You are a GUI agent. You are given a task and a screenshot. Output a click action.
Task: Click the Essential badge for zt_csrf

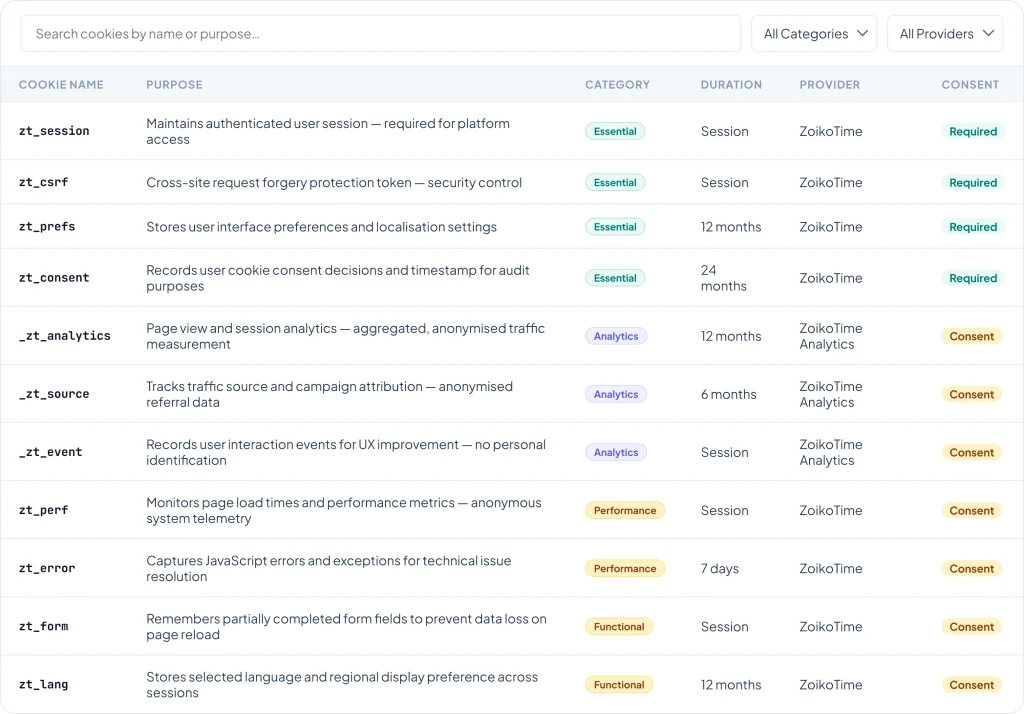tap(615, 183)
